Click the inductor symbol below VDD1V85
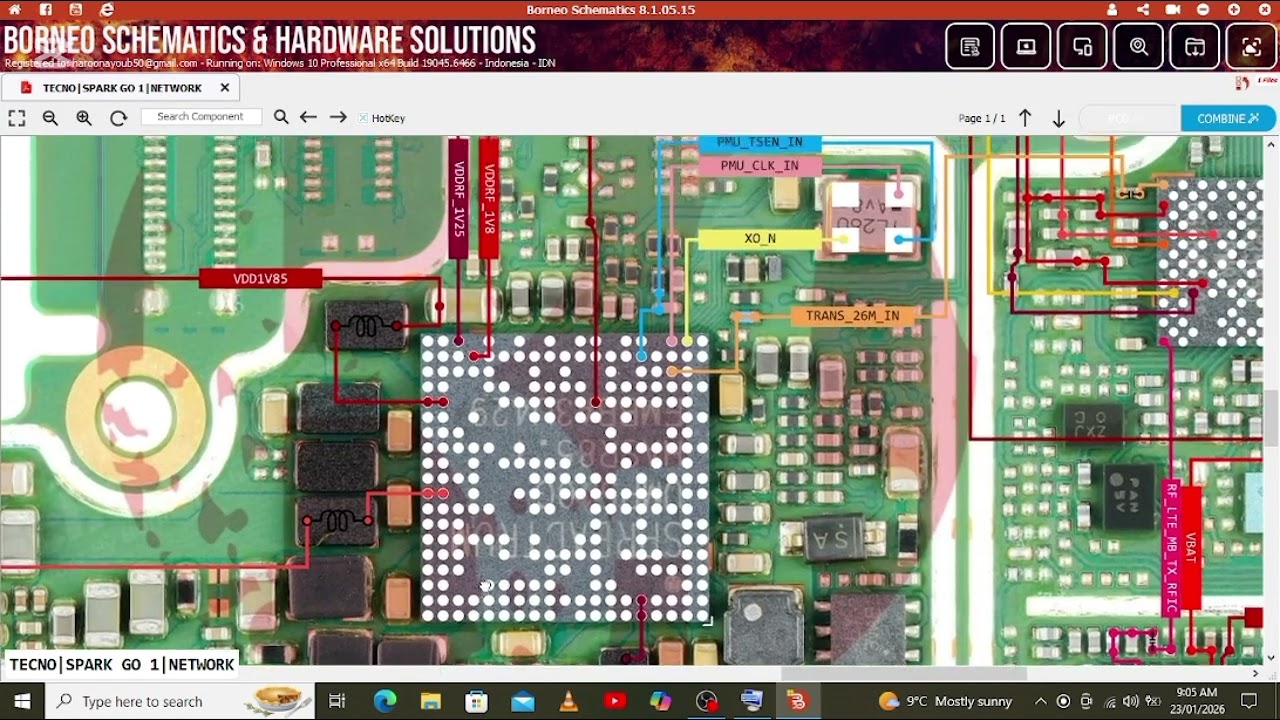1280x720 pixels. 367,326
